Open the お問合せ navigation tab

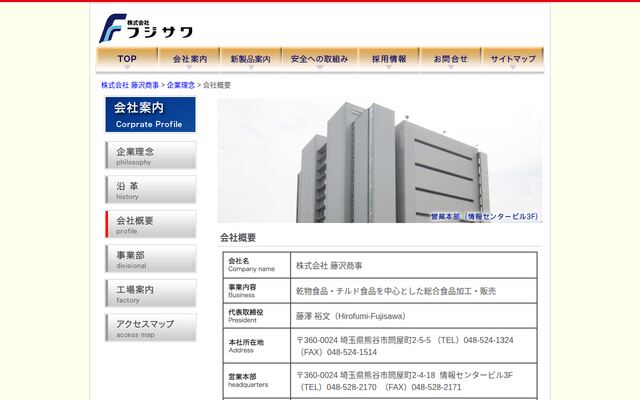click(x=450, y=59)
